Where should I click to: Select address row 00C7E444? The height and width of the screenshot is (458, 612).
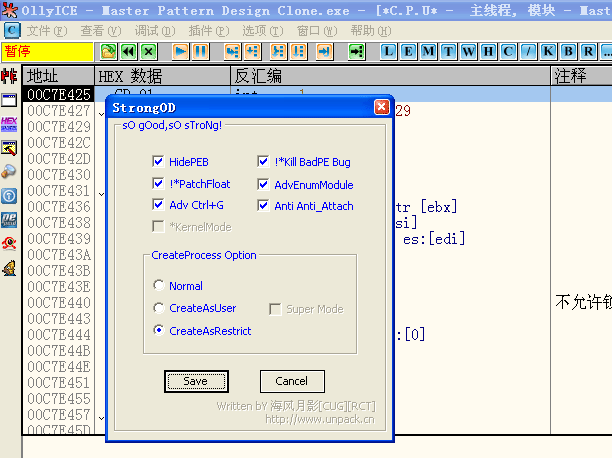tap(59, 335)
